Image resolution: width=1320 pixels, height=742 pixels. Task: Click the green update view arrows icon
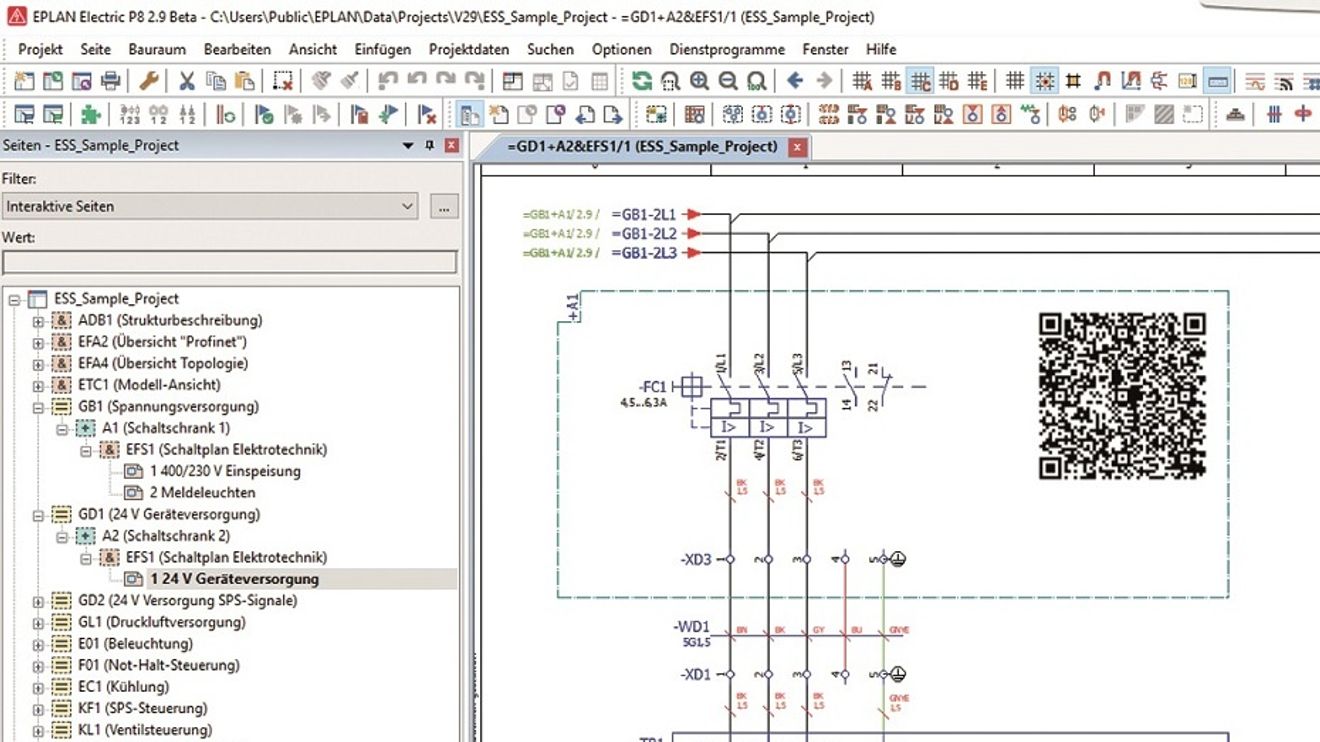[642, 81]
